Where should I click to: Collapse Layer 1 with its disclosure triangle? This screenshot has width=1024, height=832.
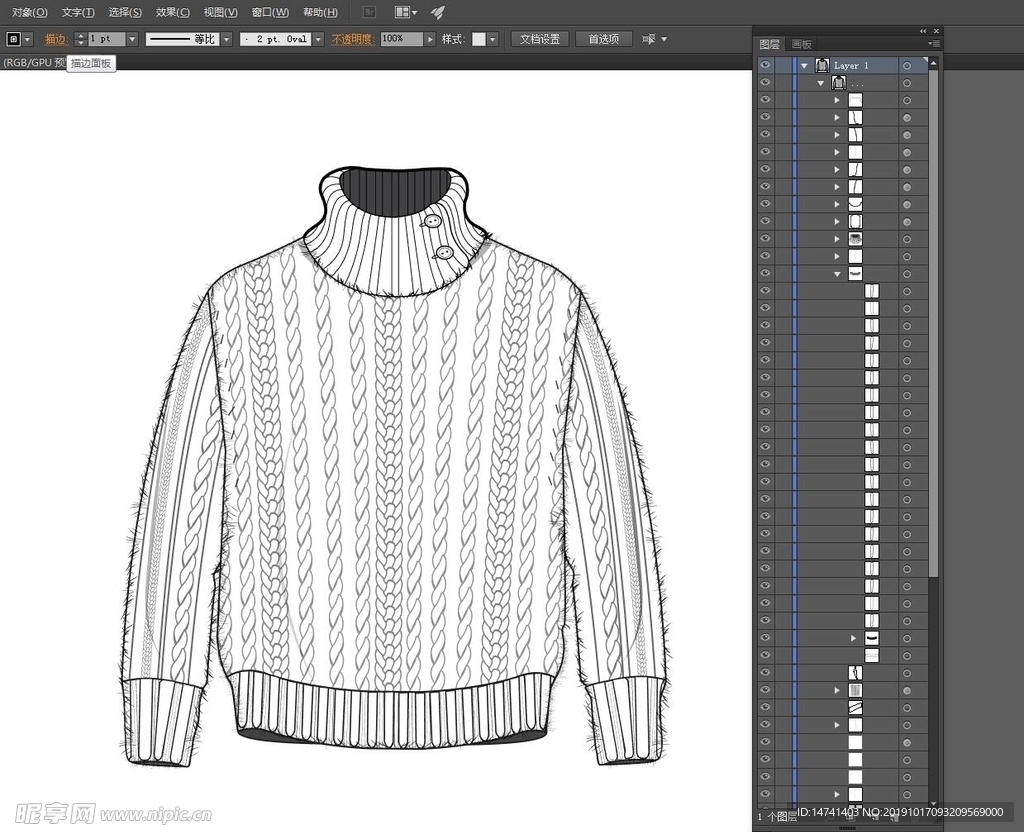point(804,66)
